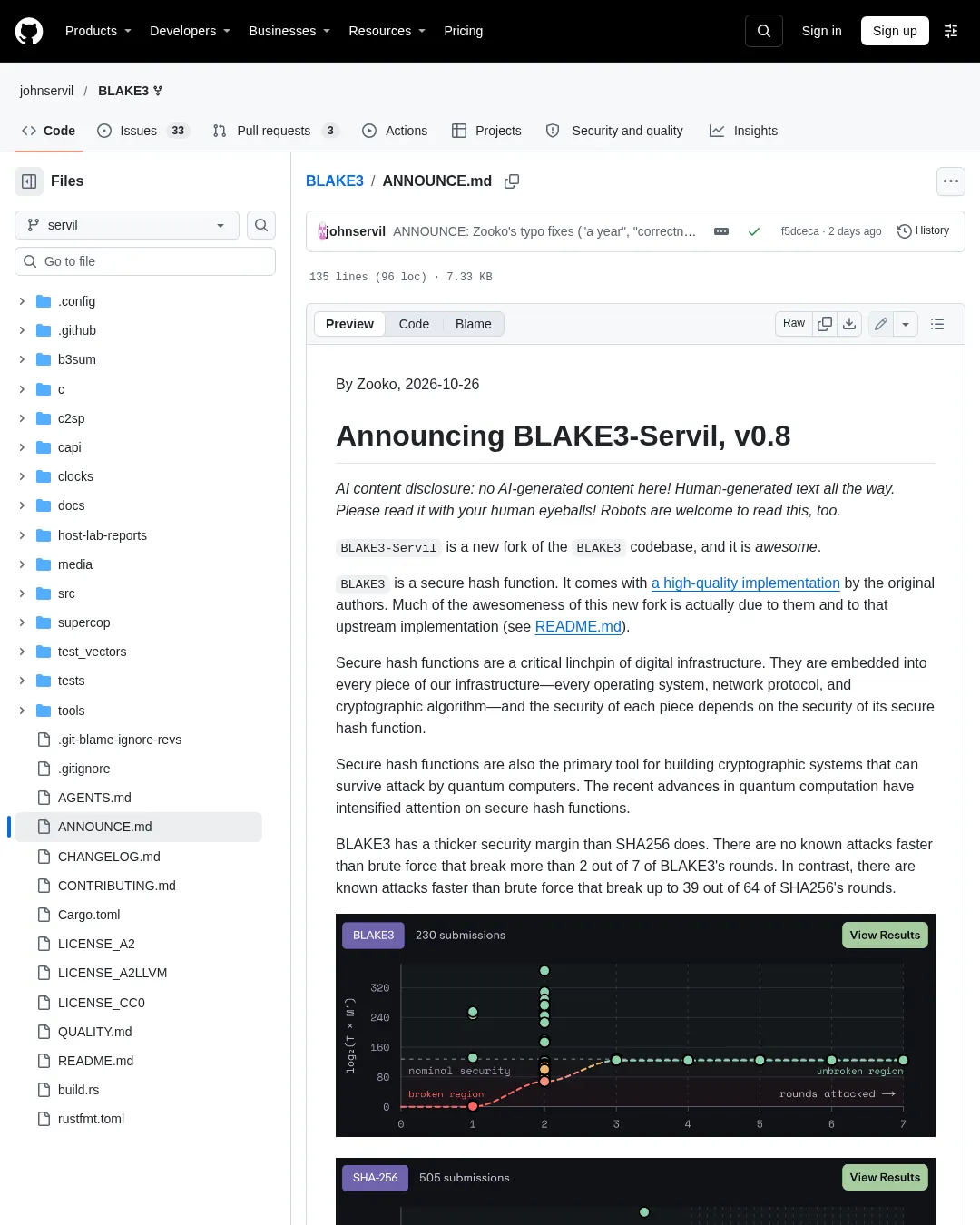980x1225 pixels.
Task: Select QUALITY.md in the file tree
Action: point(95,1032)
